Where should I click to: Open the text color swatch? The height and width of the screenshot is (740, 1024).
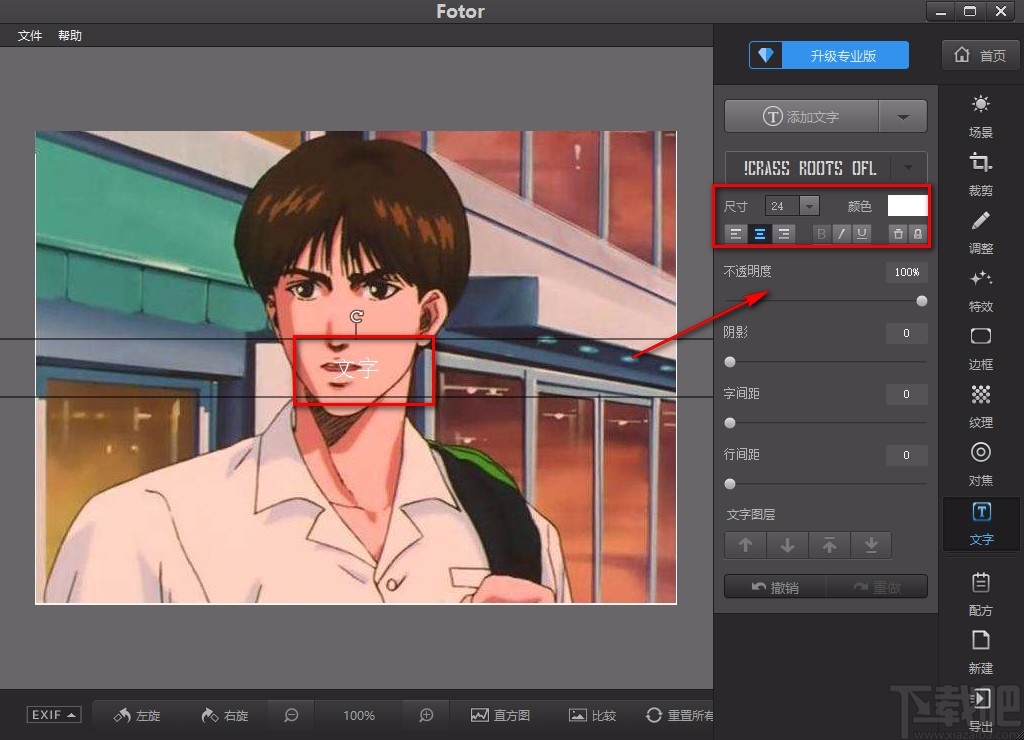tap(906, 205)
